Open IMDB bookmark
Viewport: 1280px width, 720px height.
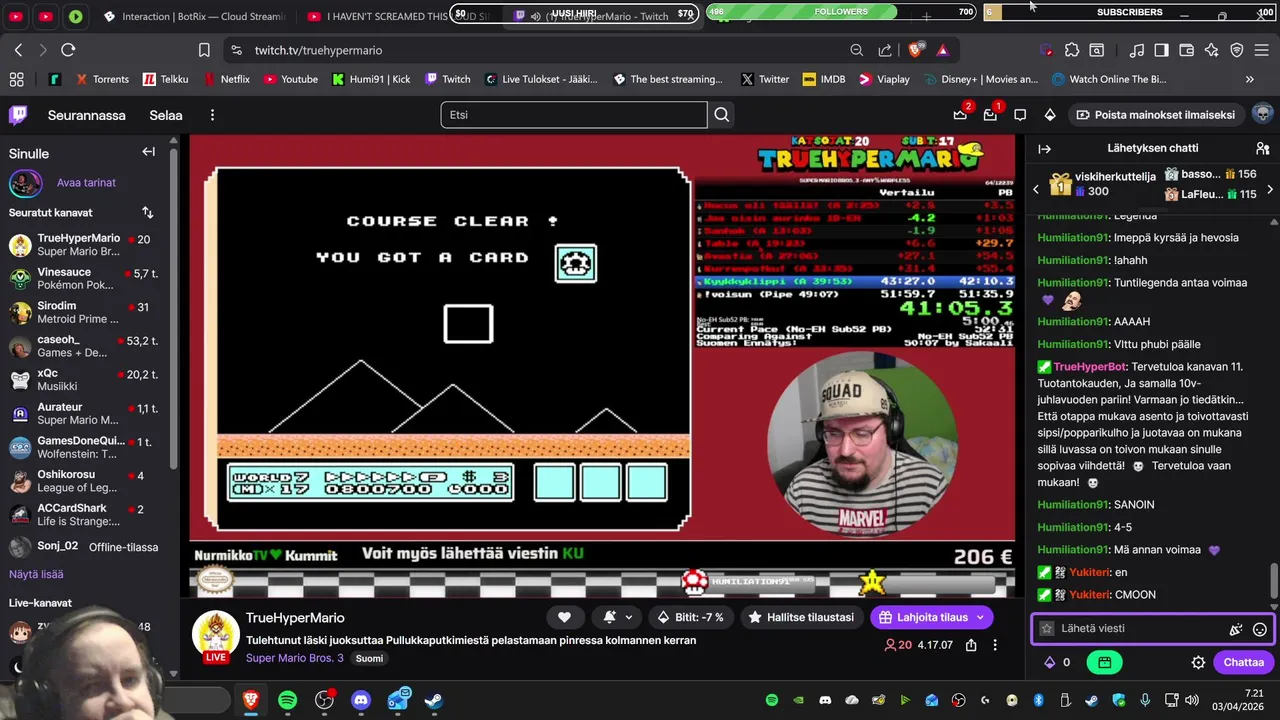pyautogui.click(x=824, y=79)
